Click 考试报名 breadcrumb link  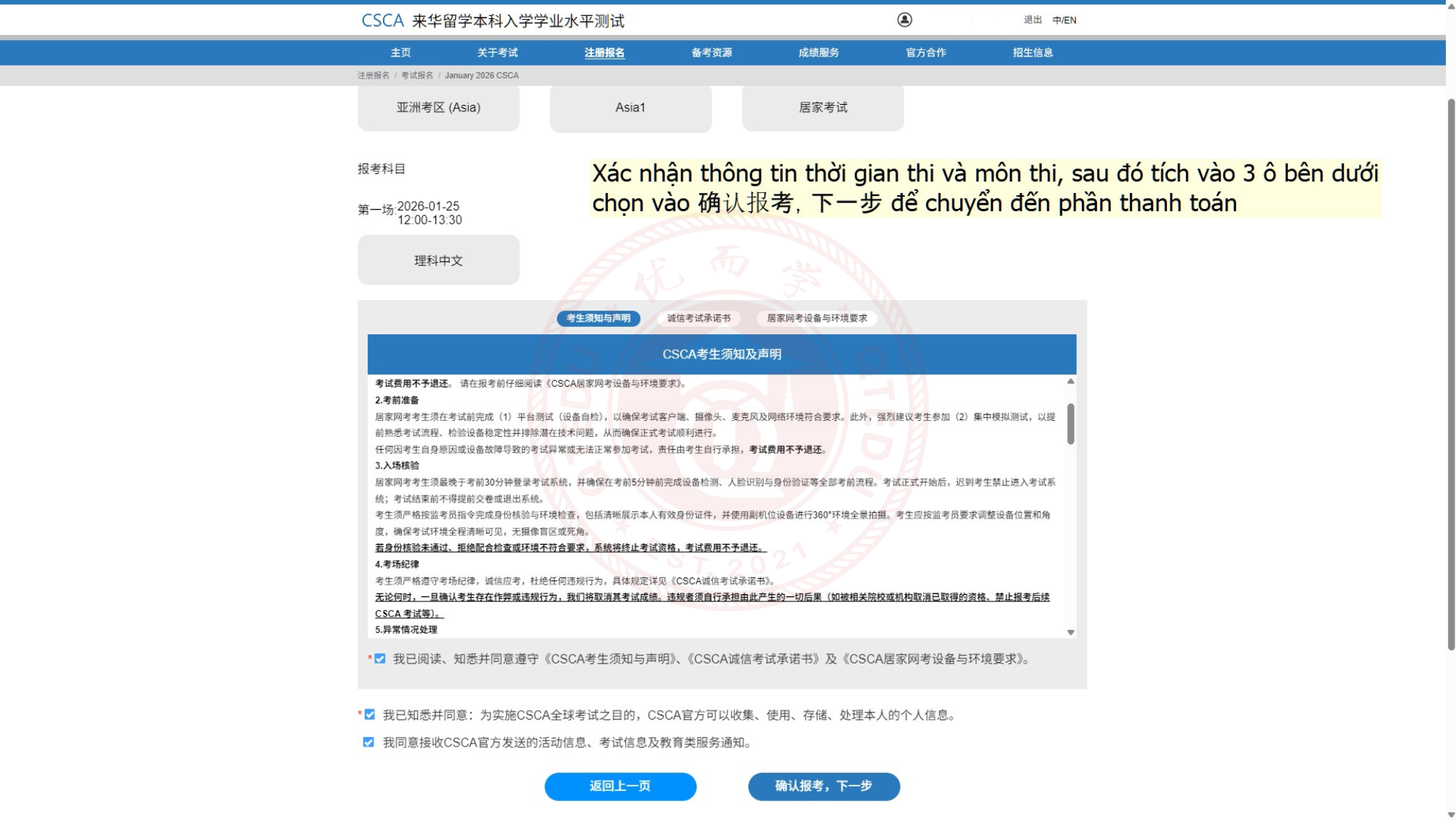pos(416,76)
